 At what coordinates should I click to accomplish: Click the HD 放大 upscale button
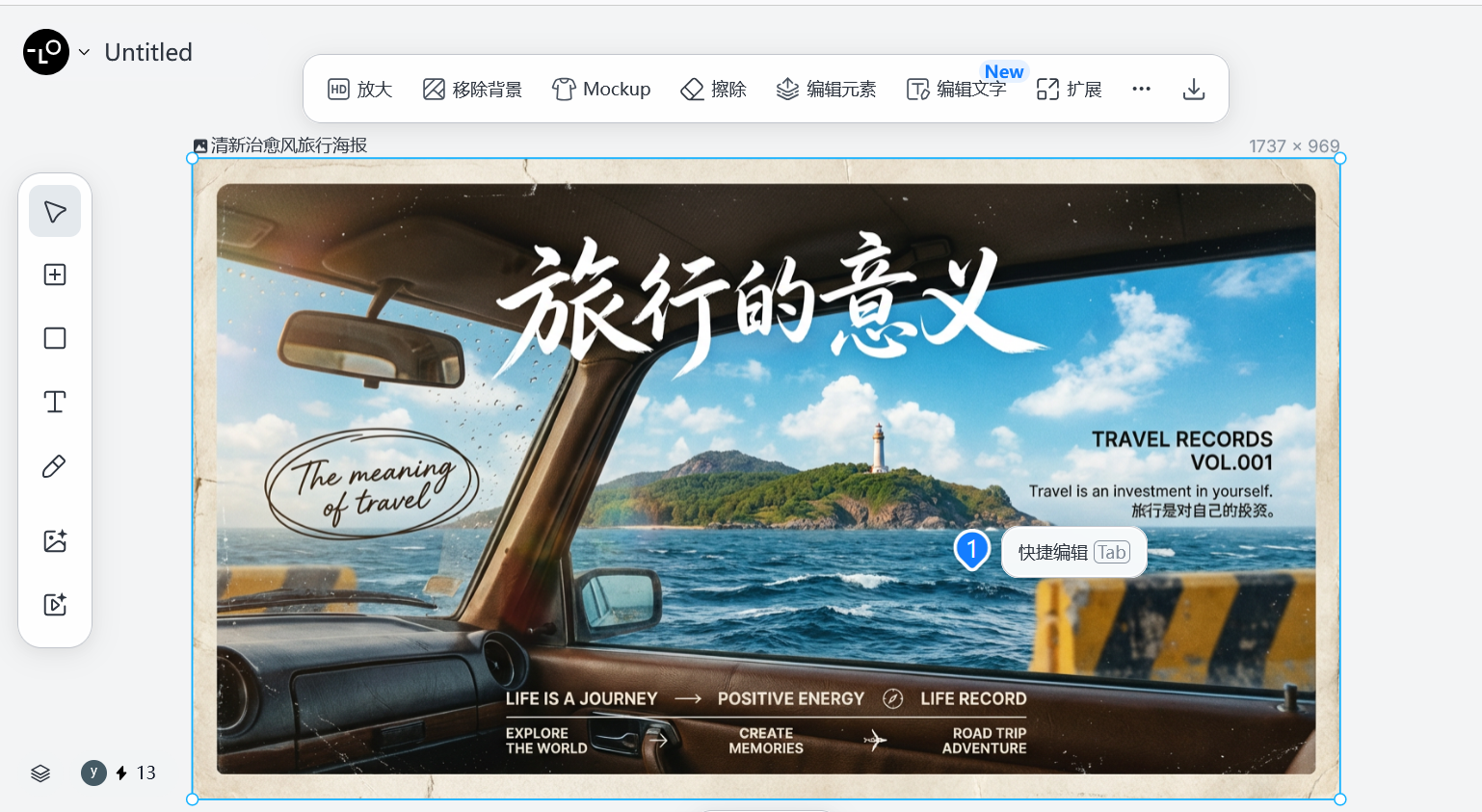pos(360,90)
